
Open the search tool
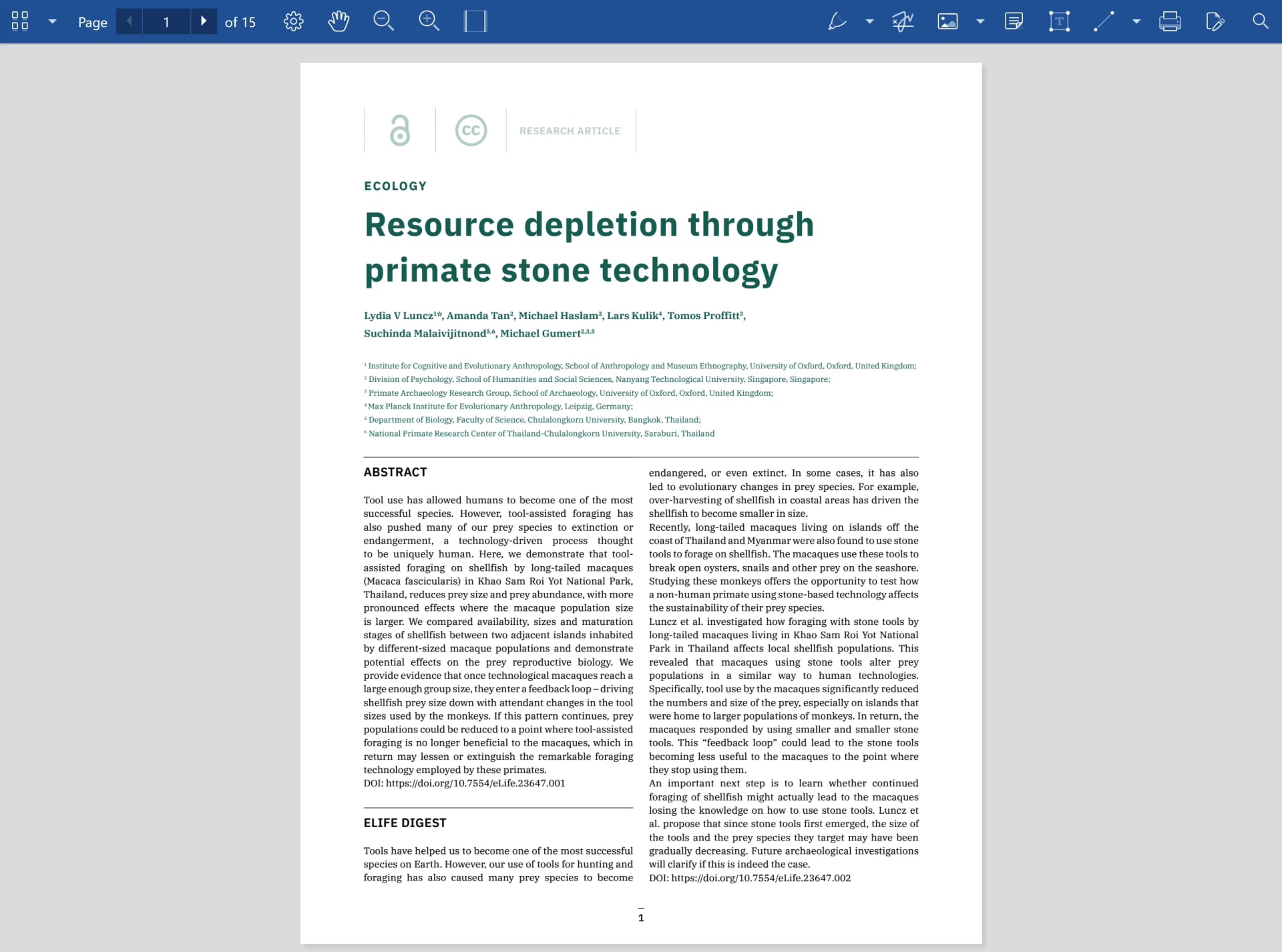click(x=1260, y=21)
